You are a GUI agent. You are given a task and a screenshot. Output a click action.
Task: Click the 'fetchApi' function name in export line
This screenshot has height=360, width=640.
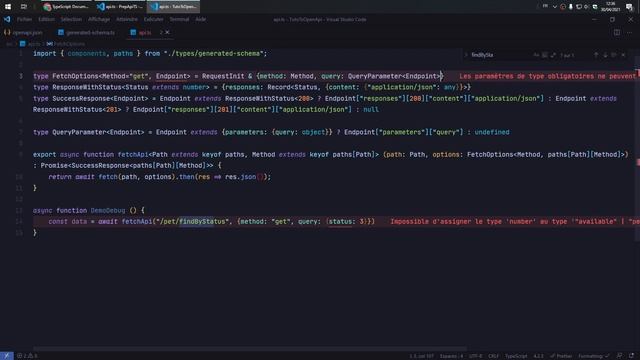pos(133,155)
